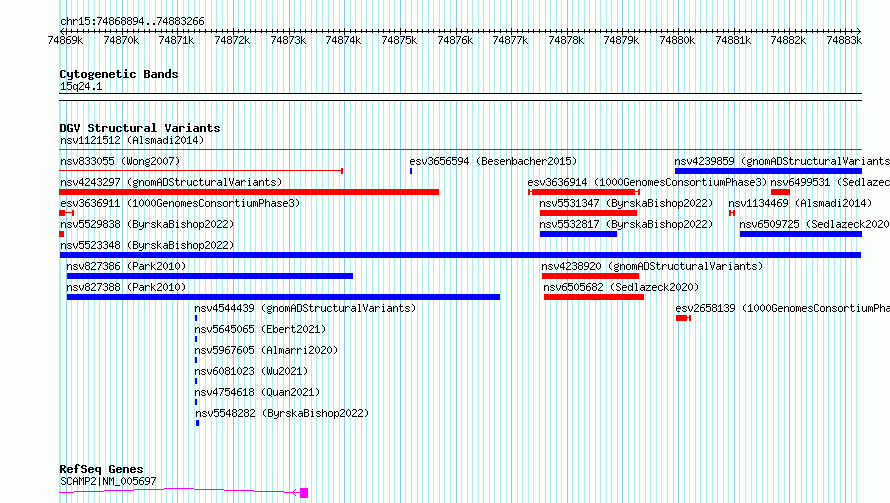Open the nsv6505682 (Sedlazeck2020) variant label
The height and width of the screenshot is (503, 890).
621,287
